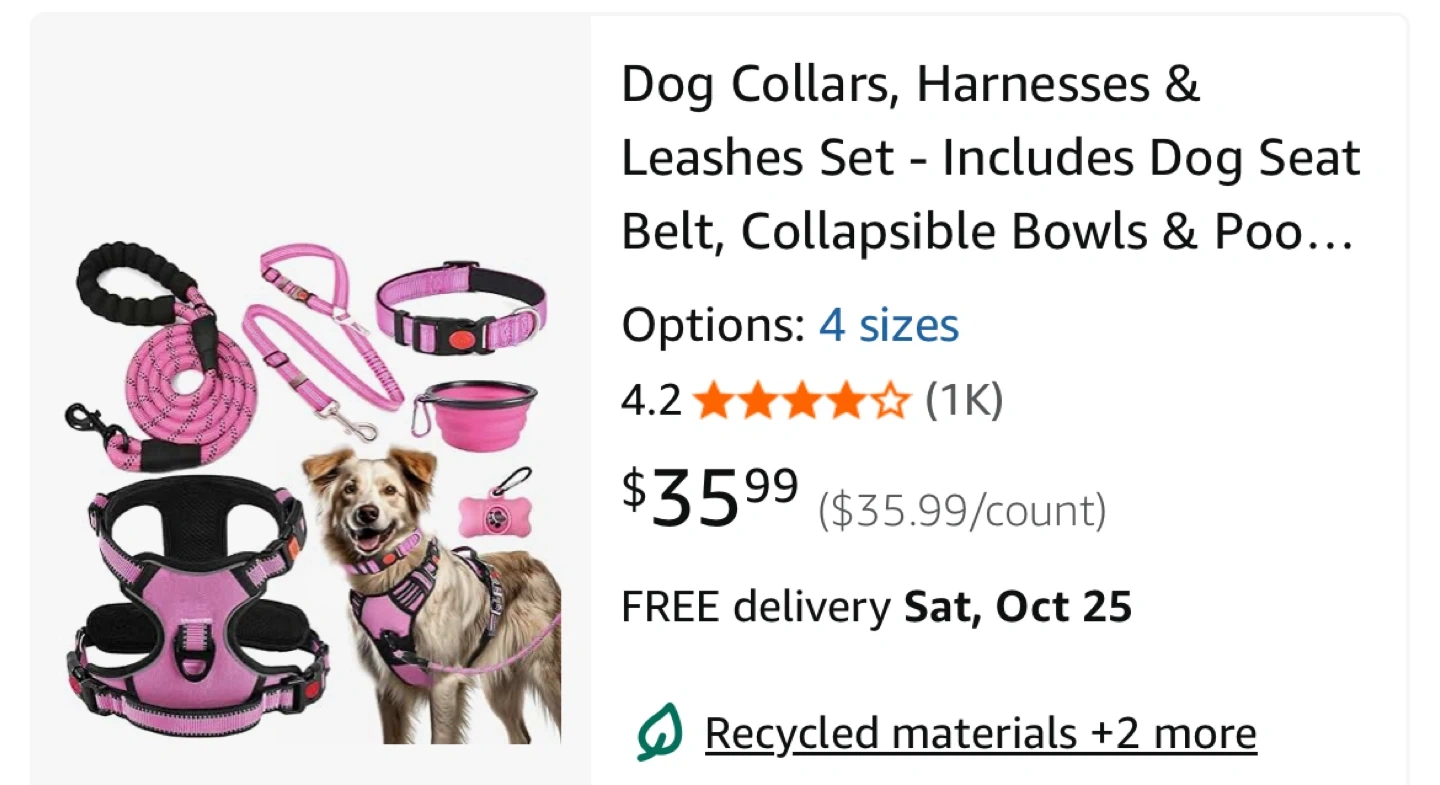Screen dimensions: 1440x785
Task: Open the Dog Collars, Harnesses & Leashes title
Action: [990, 158]
